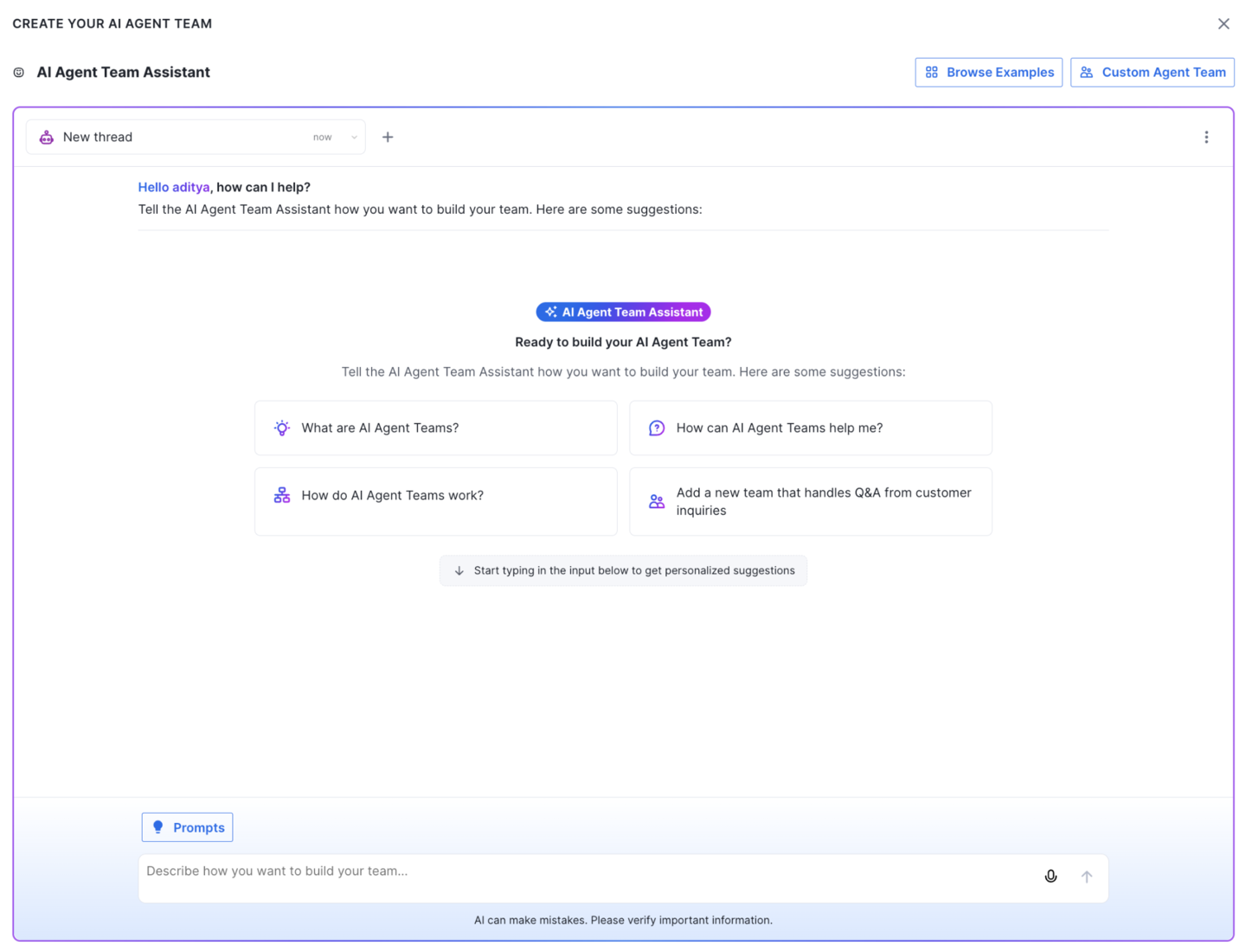This screenshot has width=1246, height=952.
Task: Click the AI Agent Team Assistant badge
Action: (x=623, y=312)
